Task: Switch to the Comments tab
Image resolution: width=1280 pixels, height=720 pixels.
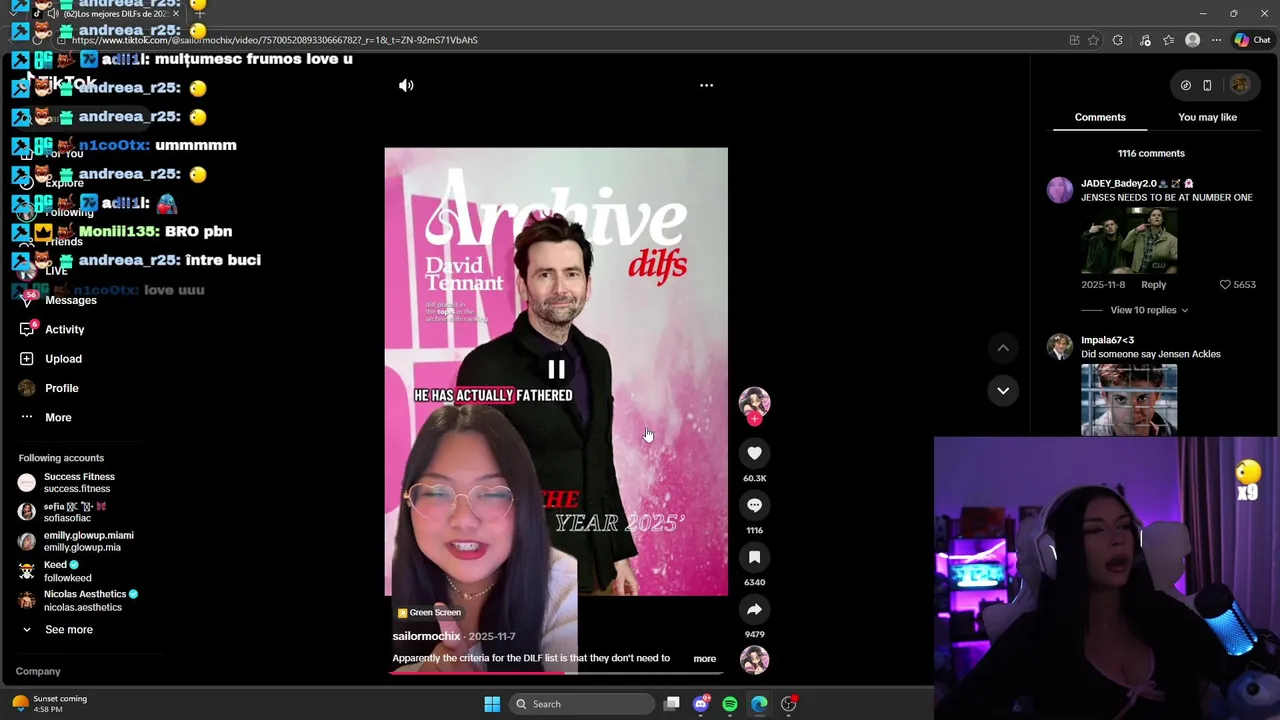Action: coord(1100,117)
